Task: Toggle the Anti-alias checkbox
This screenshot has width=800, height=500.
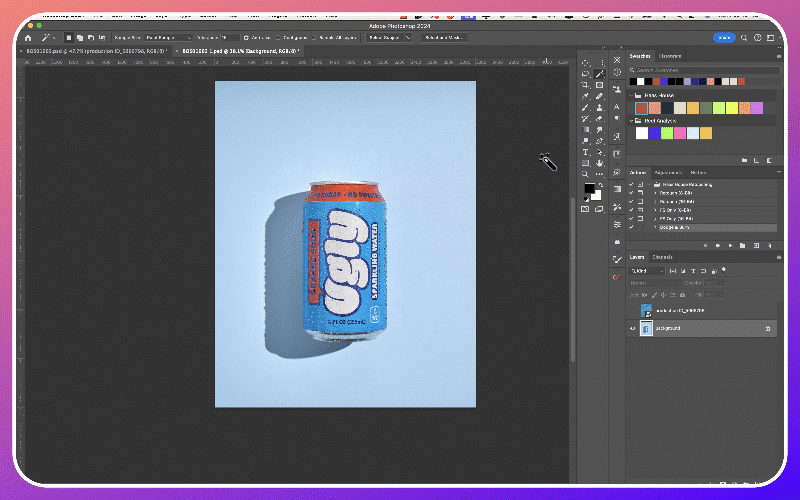Action: tap(246, 38)
